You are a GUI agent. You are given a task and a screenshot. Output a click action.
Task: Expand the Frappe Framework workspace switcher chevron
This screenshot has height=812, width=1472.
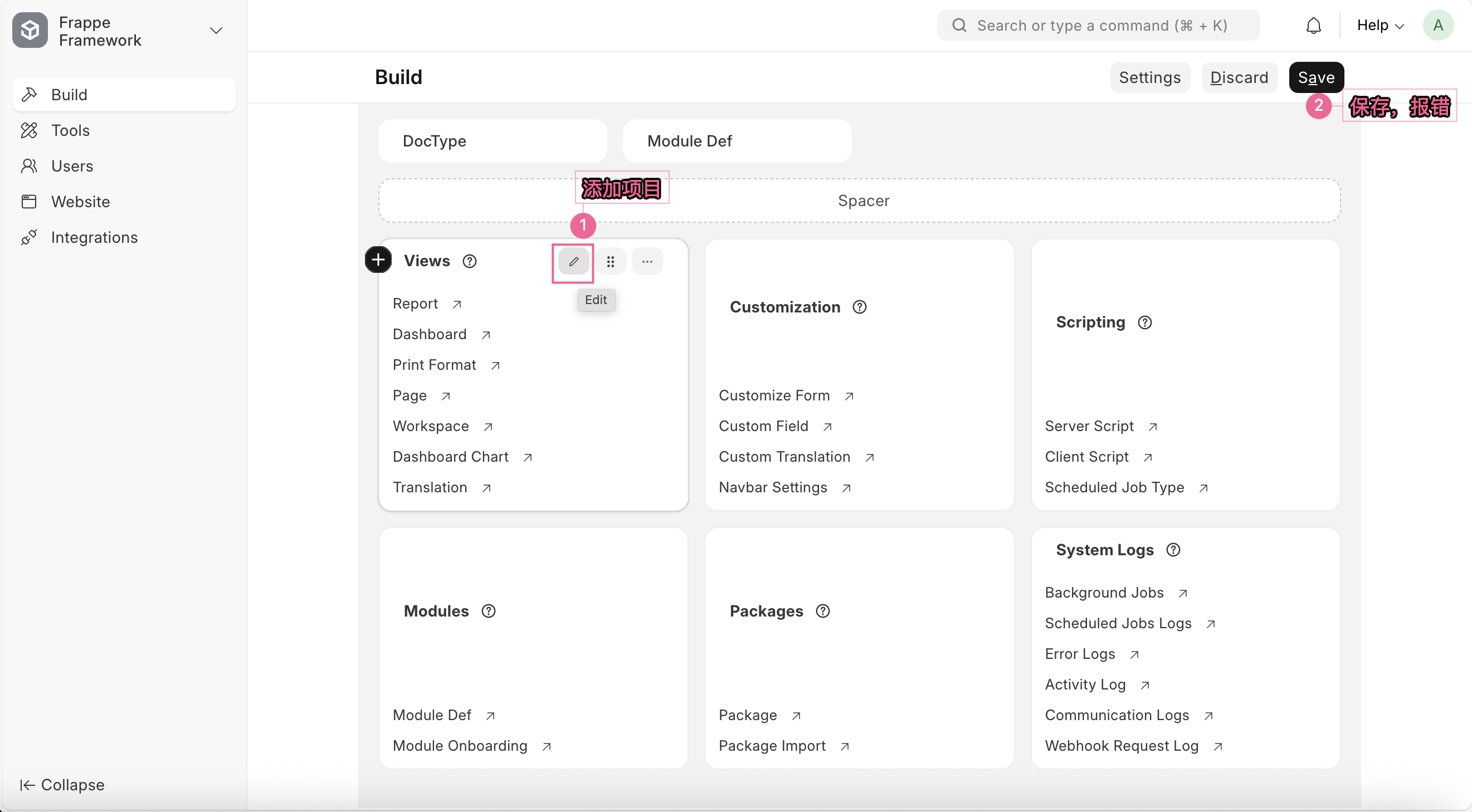[x=216, y=30]
